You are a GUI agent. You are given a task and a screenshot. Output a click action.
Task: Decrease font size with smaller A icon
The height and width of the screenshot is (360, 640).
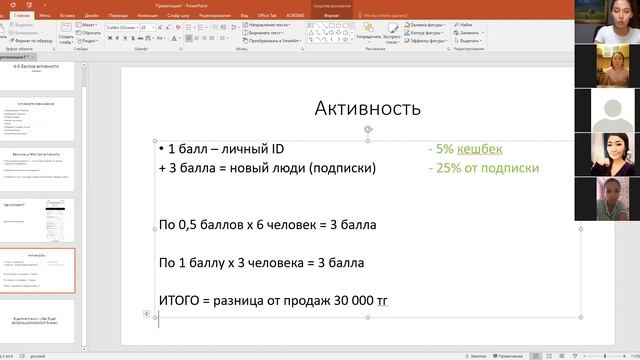[168, 27]
